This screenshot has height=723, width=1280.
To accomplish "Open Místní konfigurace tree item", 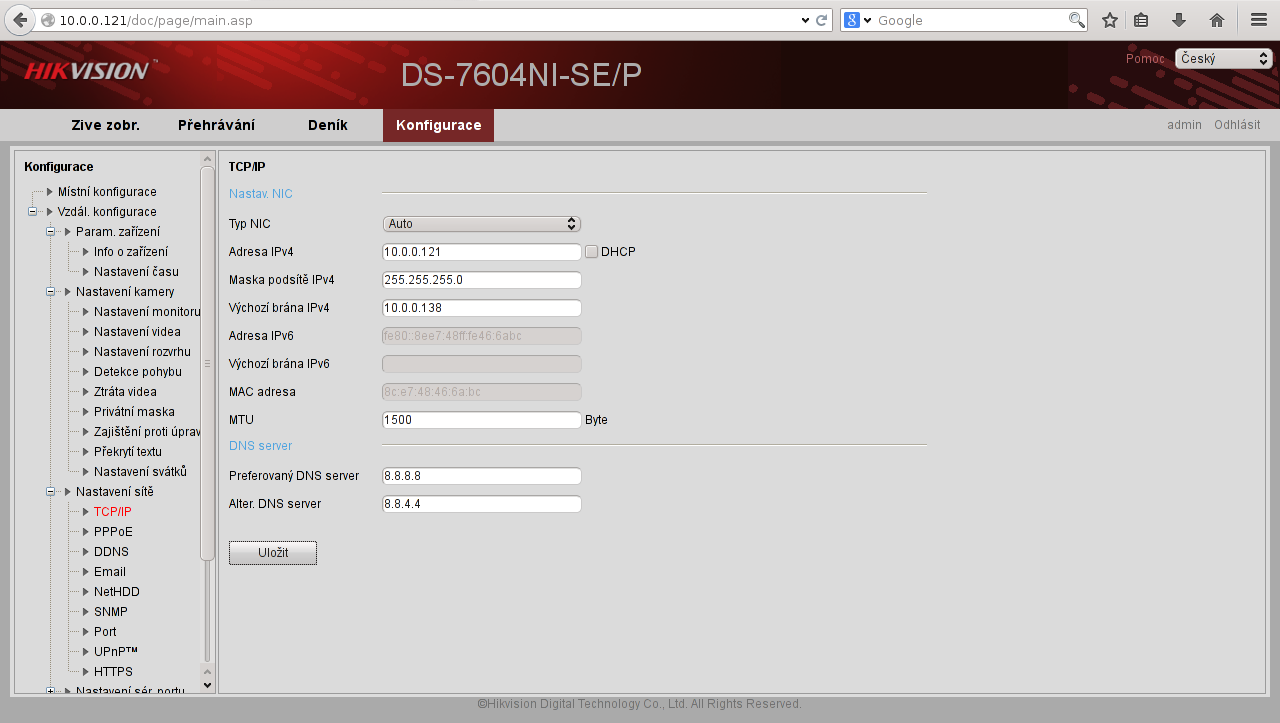I will 107,192.
